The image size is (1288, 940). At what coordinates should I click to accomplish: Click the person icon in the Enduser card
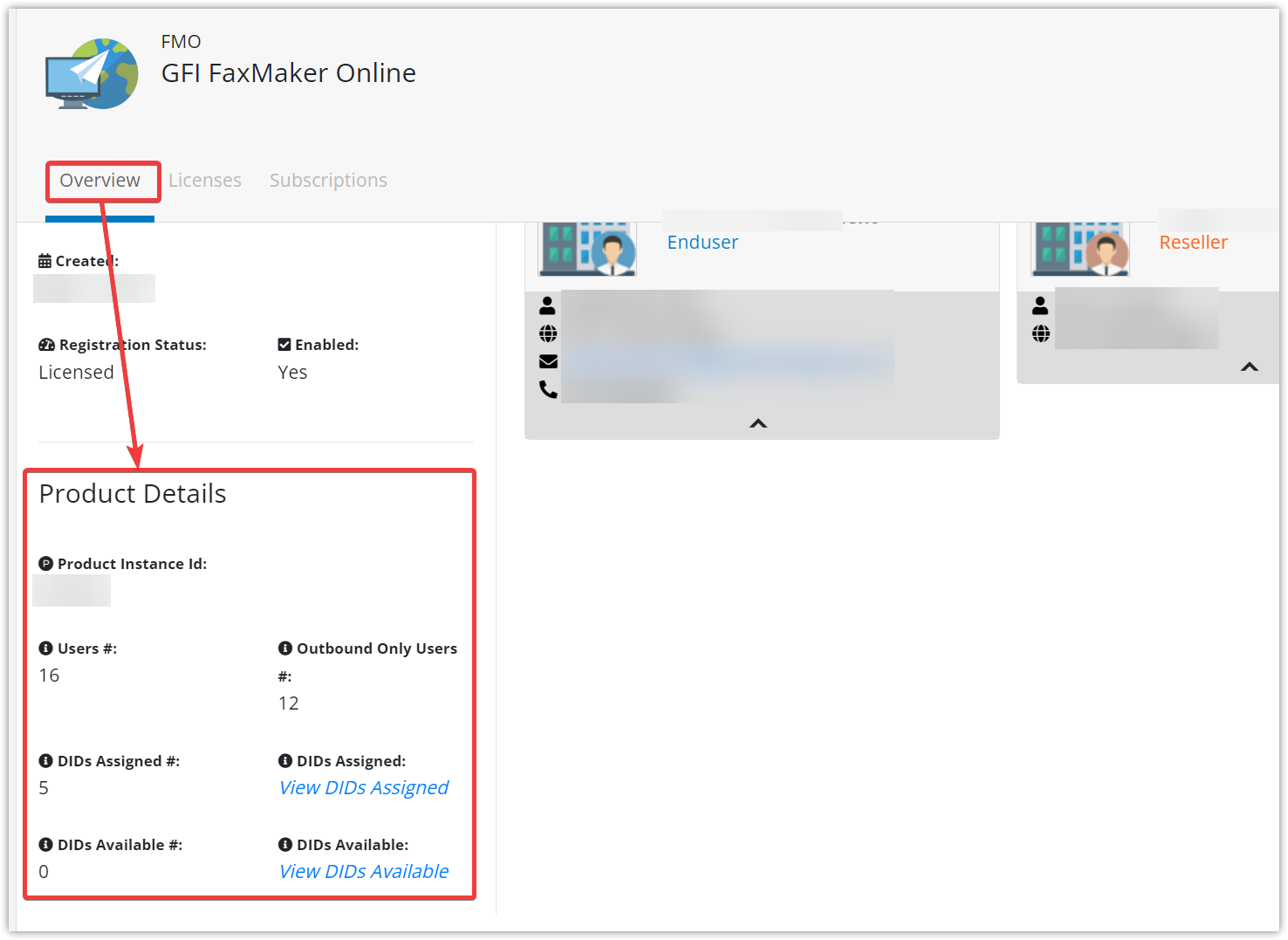click(547, 305)
